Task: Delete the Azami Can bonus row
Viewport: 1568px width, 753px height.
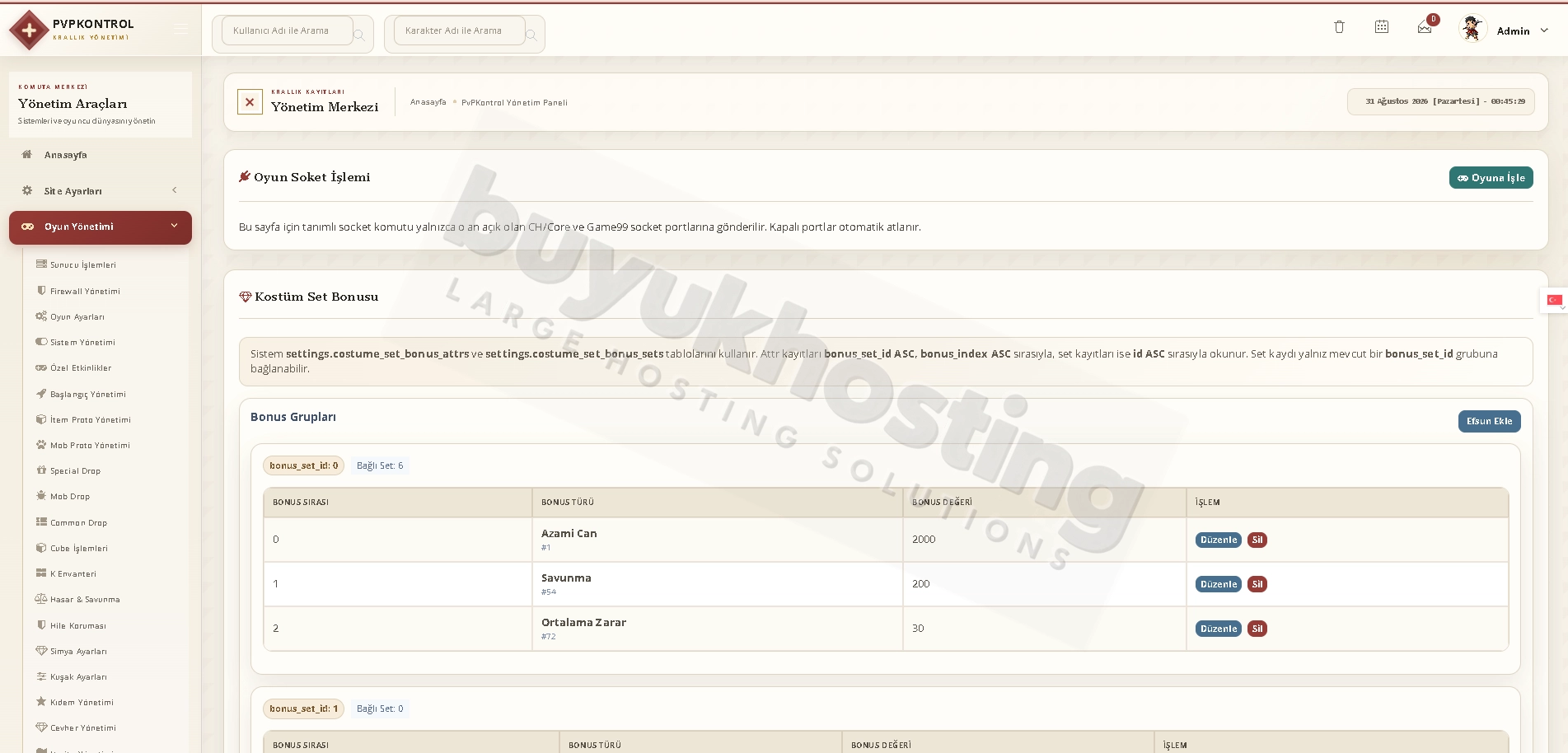Action: point(1257,540)
